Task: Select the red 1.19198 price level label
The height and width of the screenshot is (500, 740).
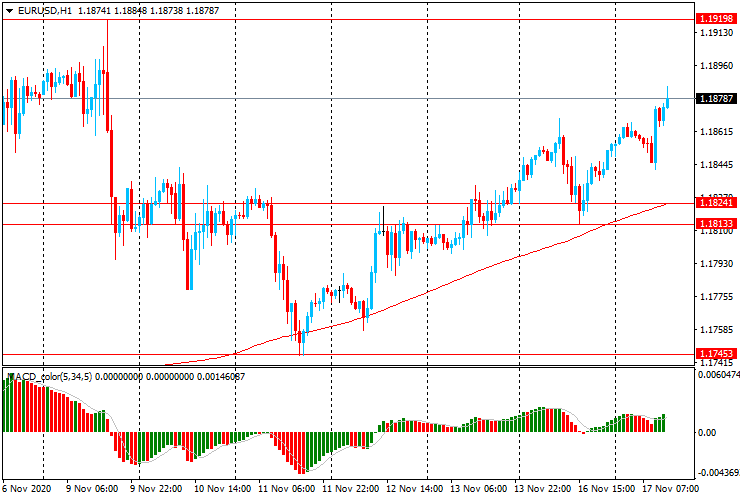Action: [716, 19]
